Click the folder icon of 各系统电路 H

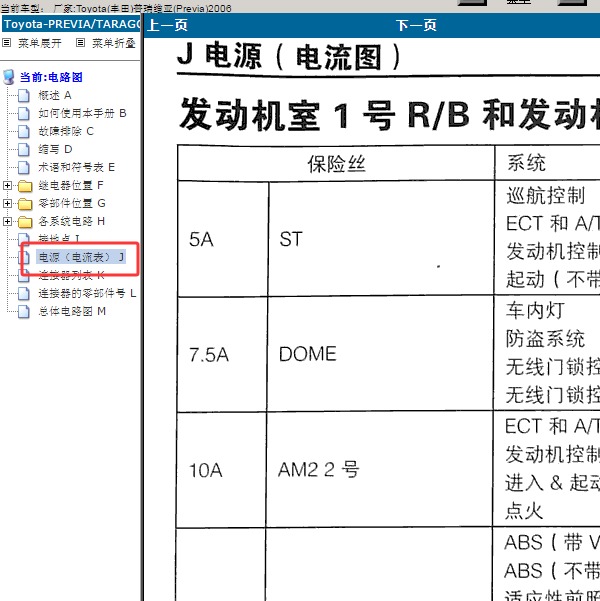tap(25, 222)
